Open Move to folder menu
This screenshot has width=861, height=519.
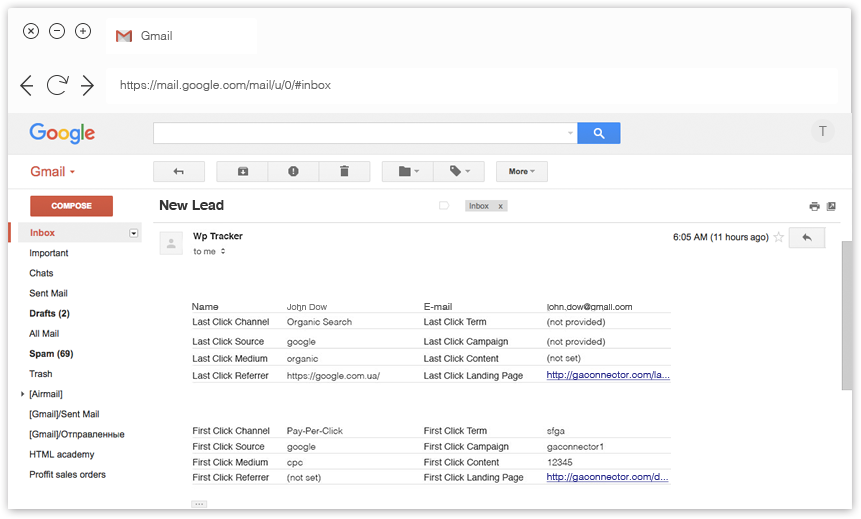tap(407, 171)
